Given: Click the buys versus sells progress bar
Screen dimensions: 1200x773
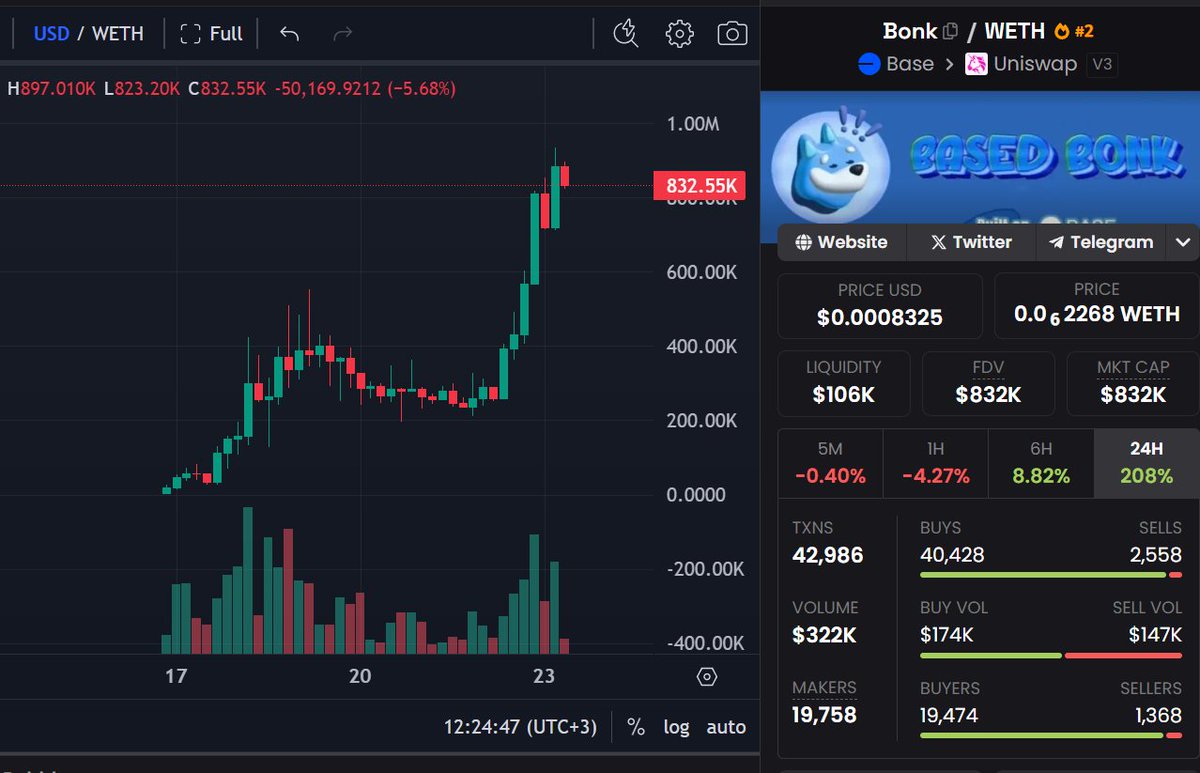Looking at the screenshot, I should pyautogui.click(x=1050, y=575).
